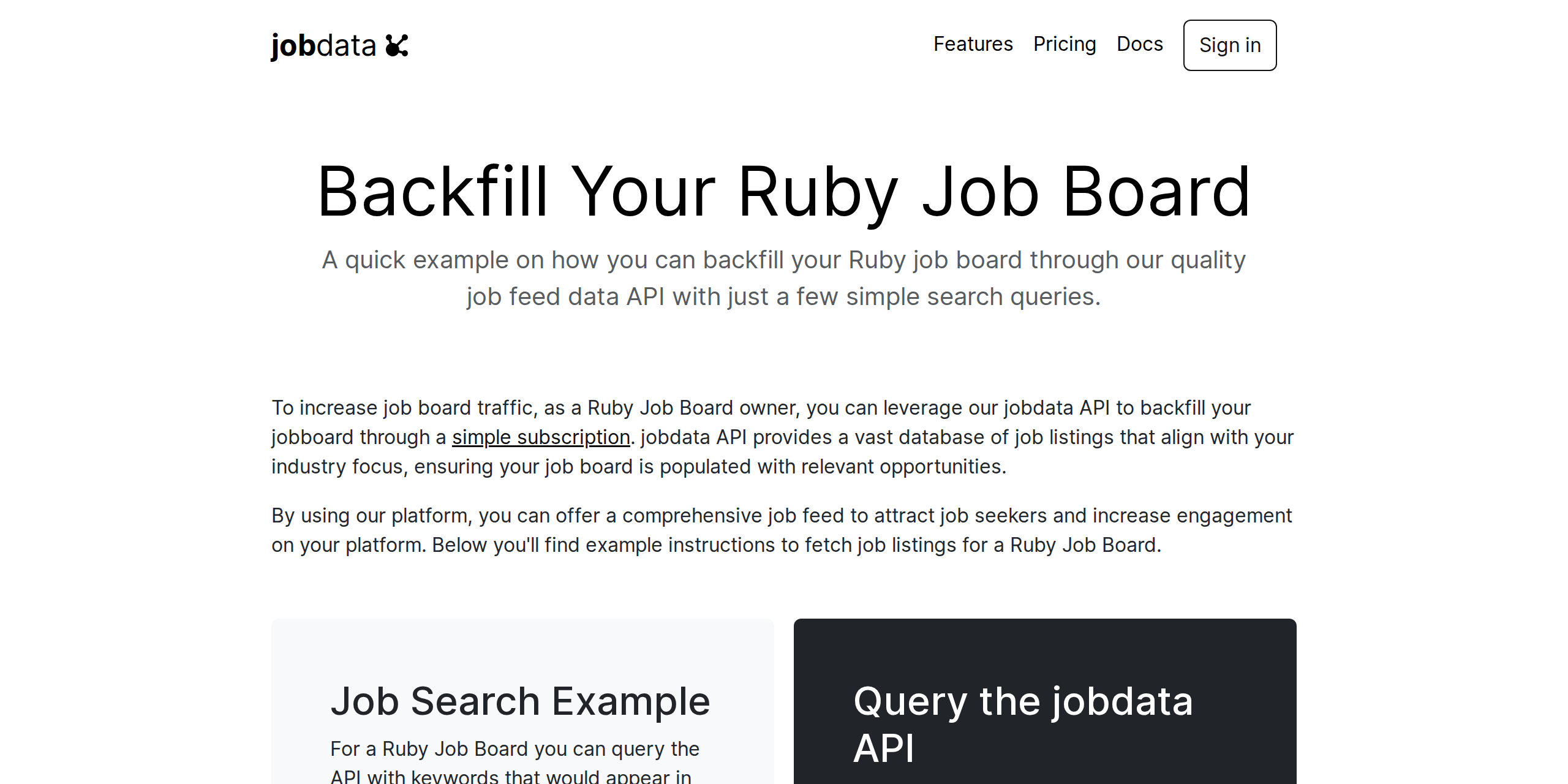The height and width of the screenshot is (784, 1568).
Task: Select the jobdata wordmark in the header
Action: click(x=323, y=45)
